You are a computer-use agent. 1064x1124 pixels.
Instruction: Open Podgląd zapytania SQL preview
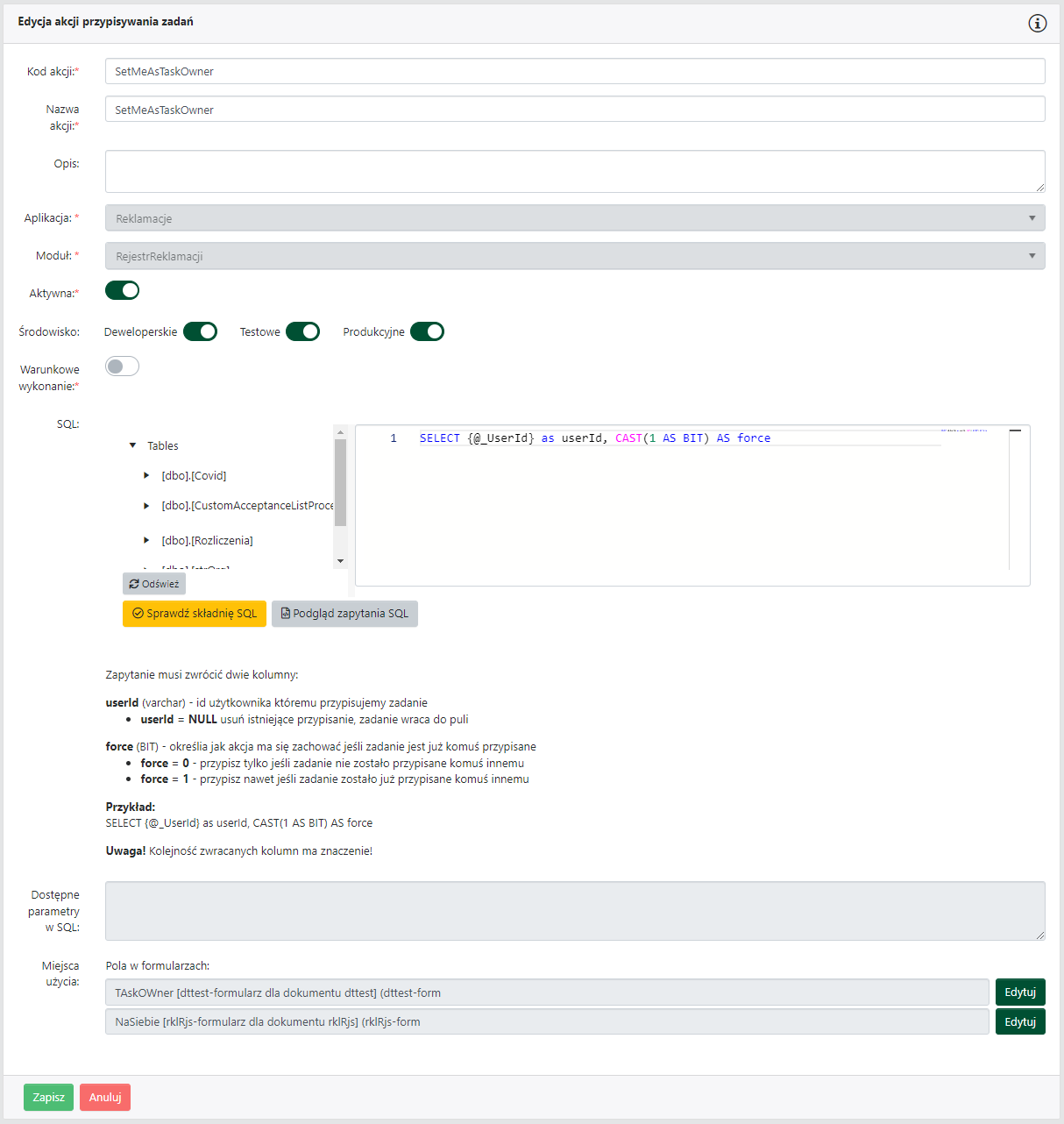click(x=344, y=614)
